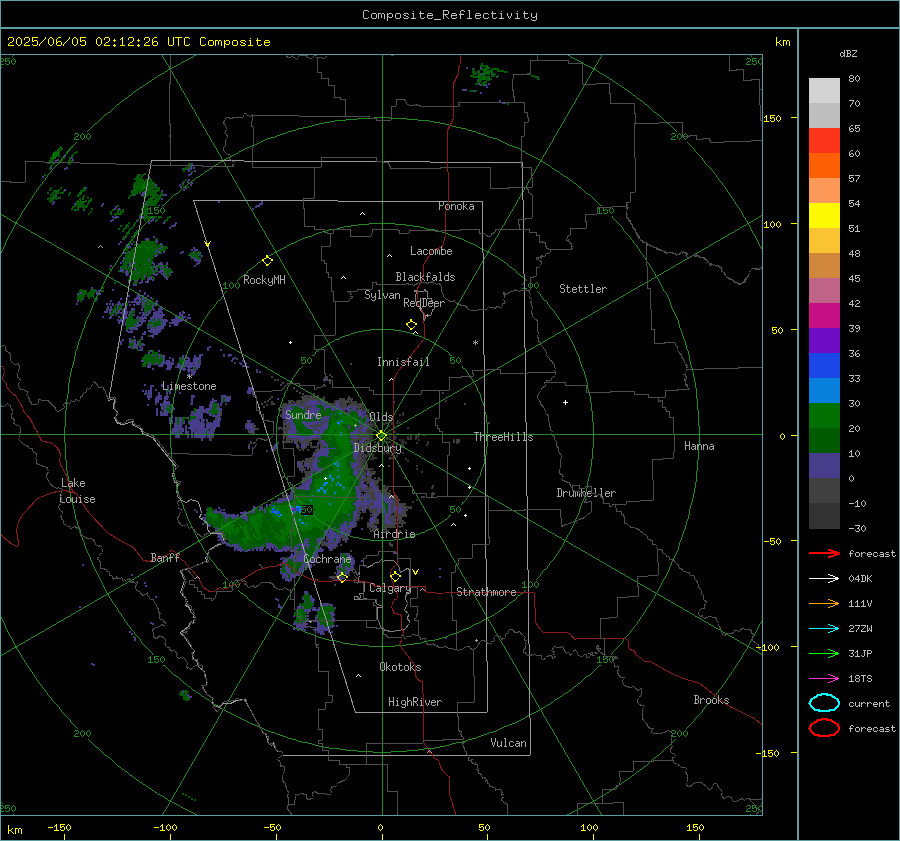Click the red 60-65 dBZ color swatch

click(x=824, y=141)
